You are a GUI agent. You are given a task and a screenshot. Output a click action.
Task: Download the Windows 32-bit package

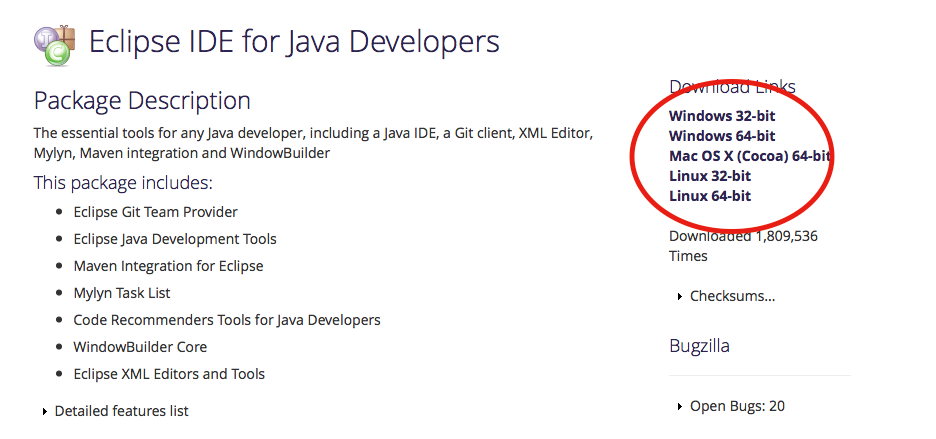(722, 116)
